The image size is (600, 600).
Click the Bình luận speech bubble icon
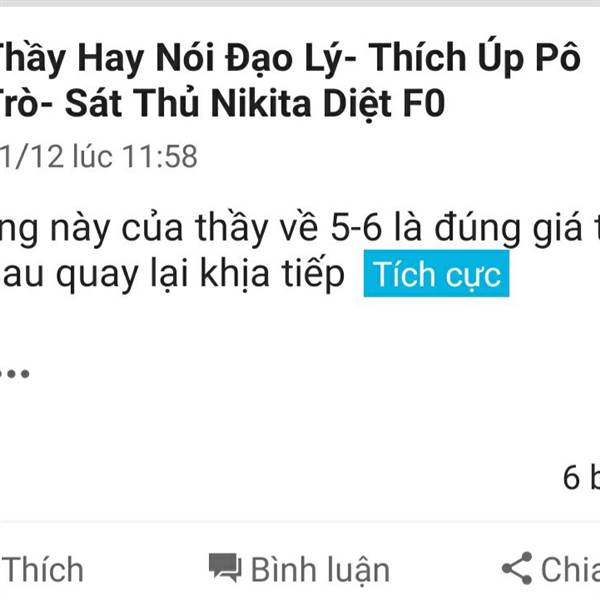click(x=225, y=568)
